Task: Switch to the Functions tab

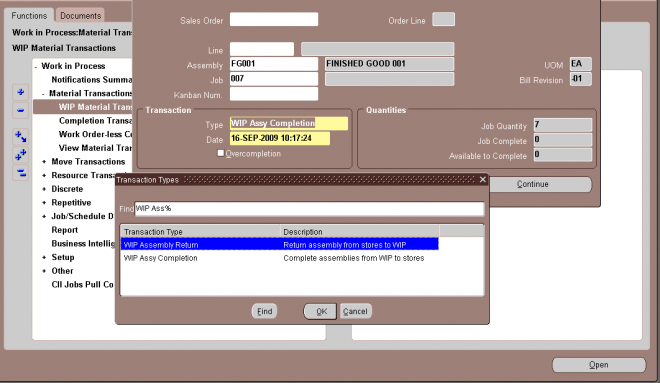Action: pos(29,16)
